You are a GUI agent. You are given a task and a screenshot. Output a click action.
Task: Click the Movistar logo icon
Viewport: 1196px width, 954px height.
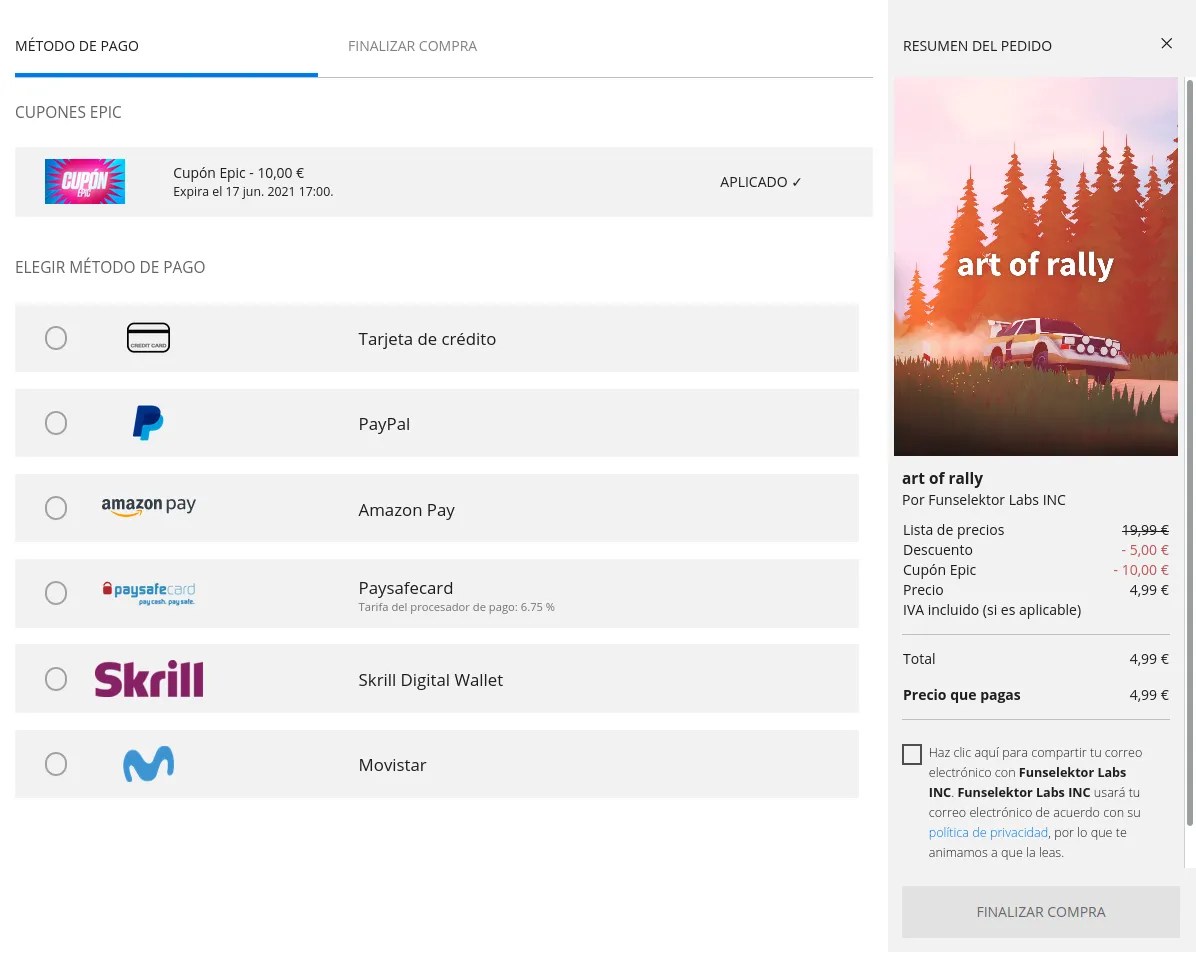pos(149,764)
